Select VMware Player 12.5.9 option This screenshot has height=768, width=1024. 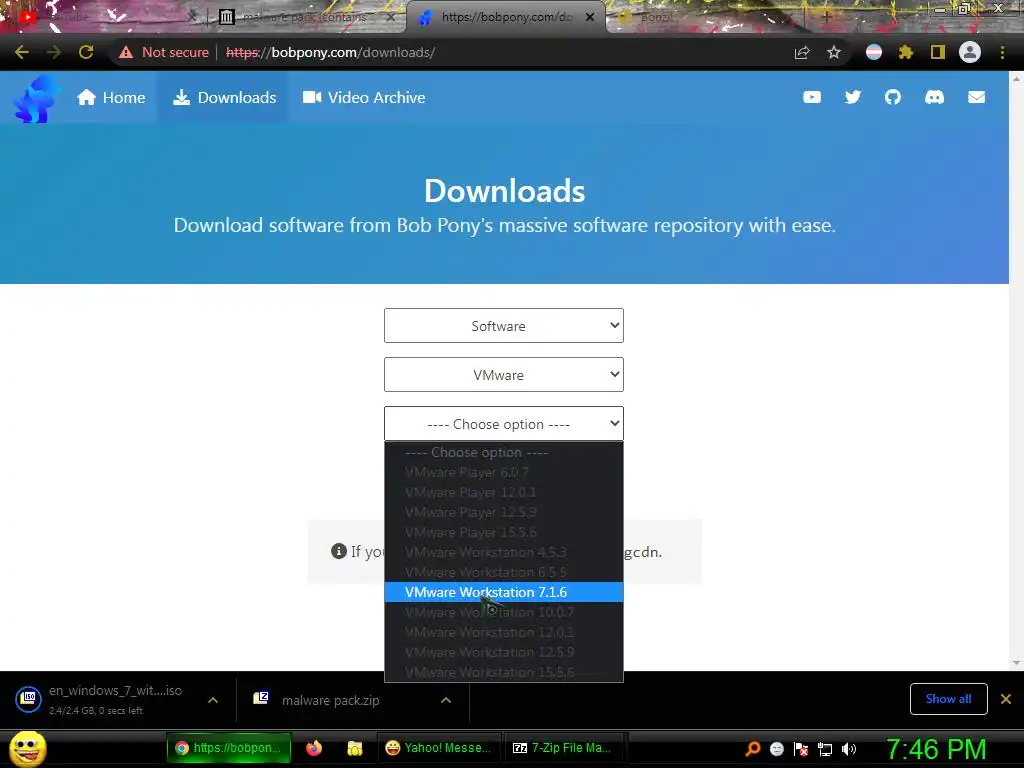[x=504, y=513]
